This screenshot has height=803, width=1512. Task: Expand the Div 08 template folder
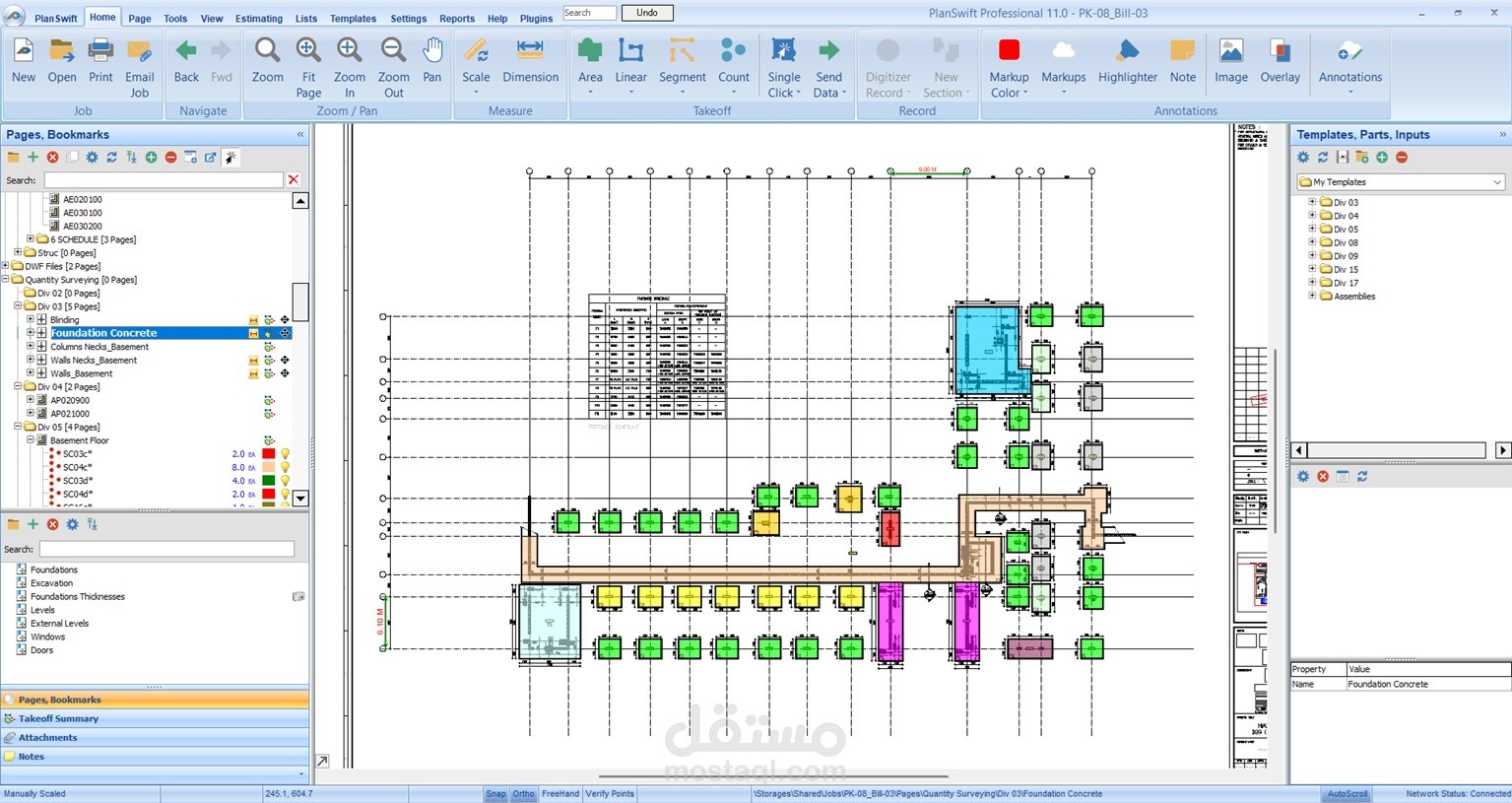tap(1312, 242)
